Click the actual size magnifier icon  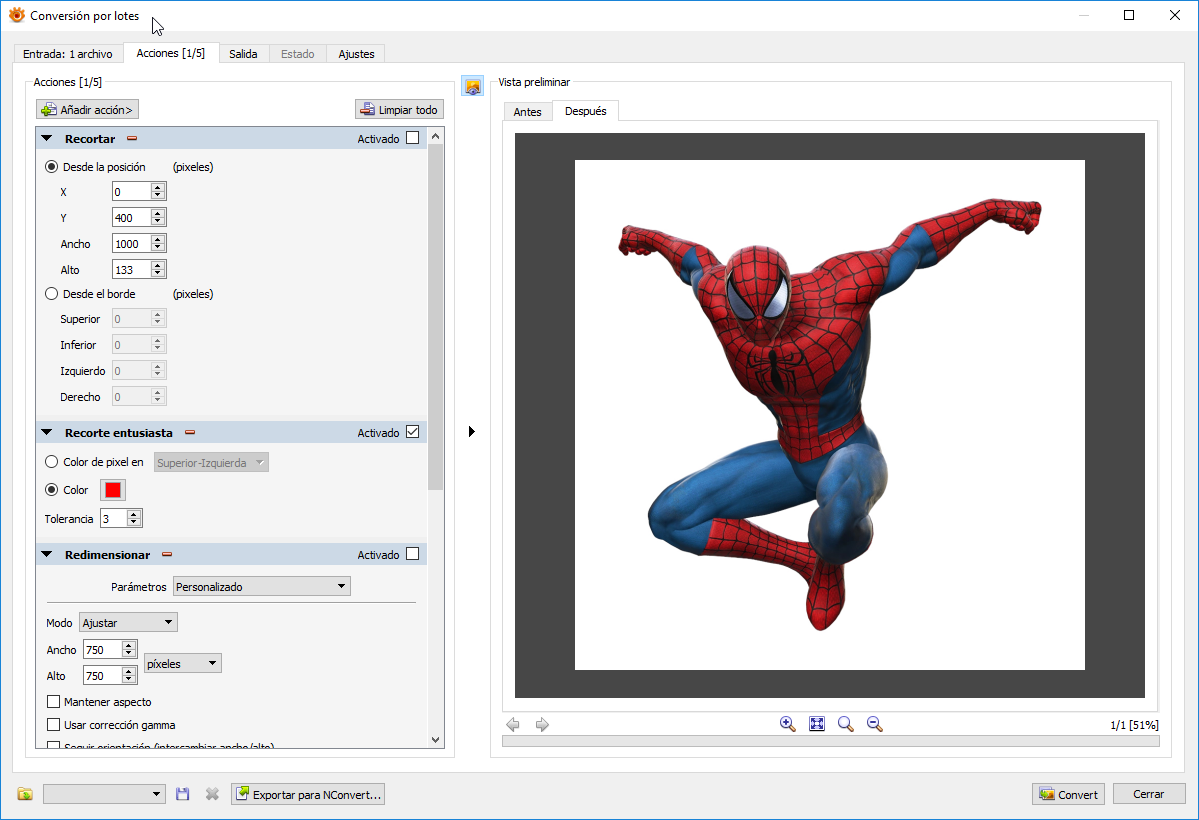pos(846,724)
